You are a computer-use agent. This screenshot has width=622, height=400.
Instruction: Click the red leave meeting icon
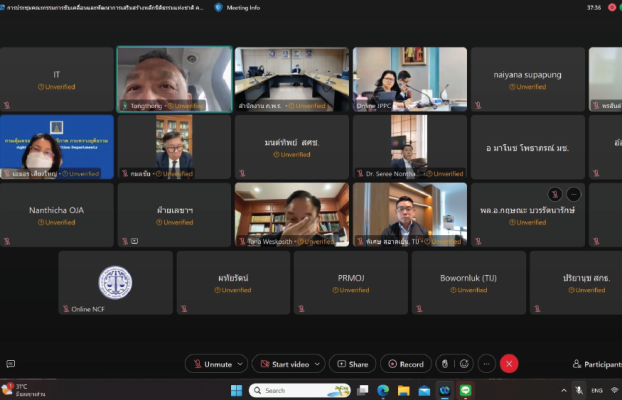coord(509,364)
